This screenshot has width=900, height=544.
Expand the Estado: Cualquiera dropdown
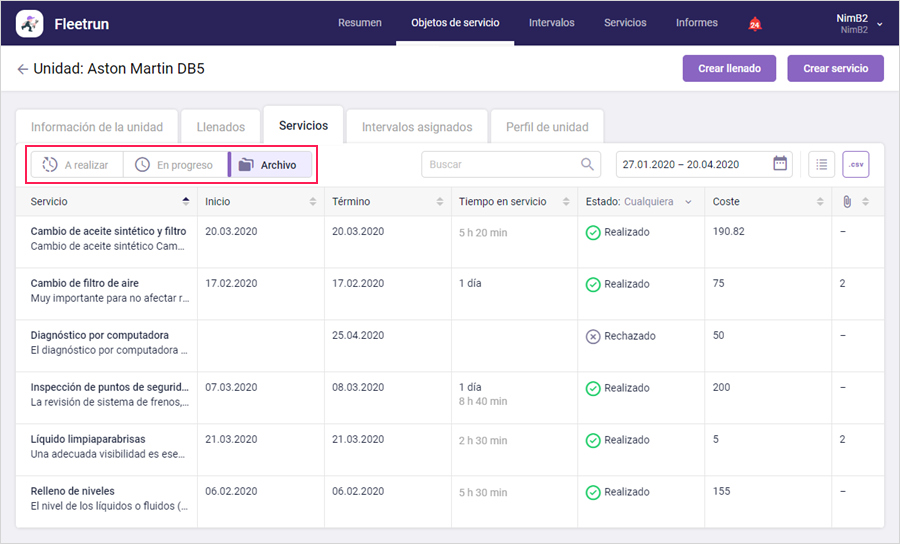(x=639, y=201)
